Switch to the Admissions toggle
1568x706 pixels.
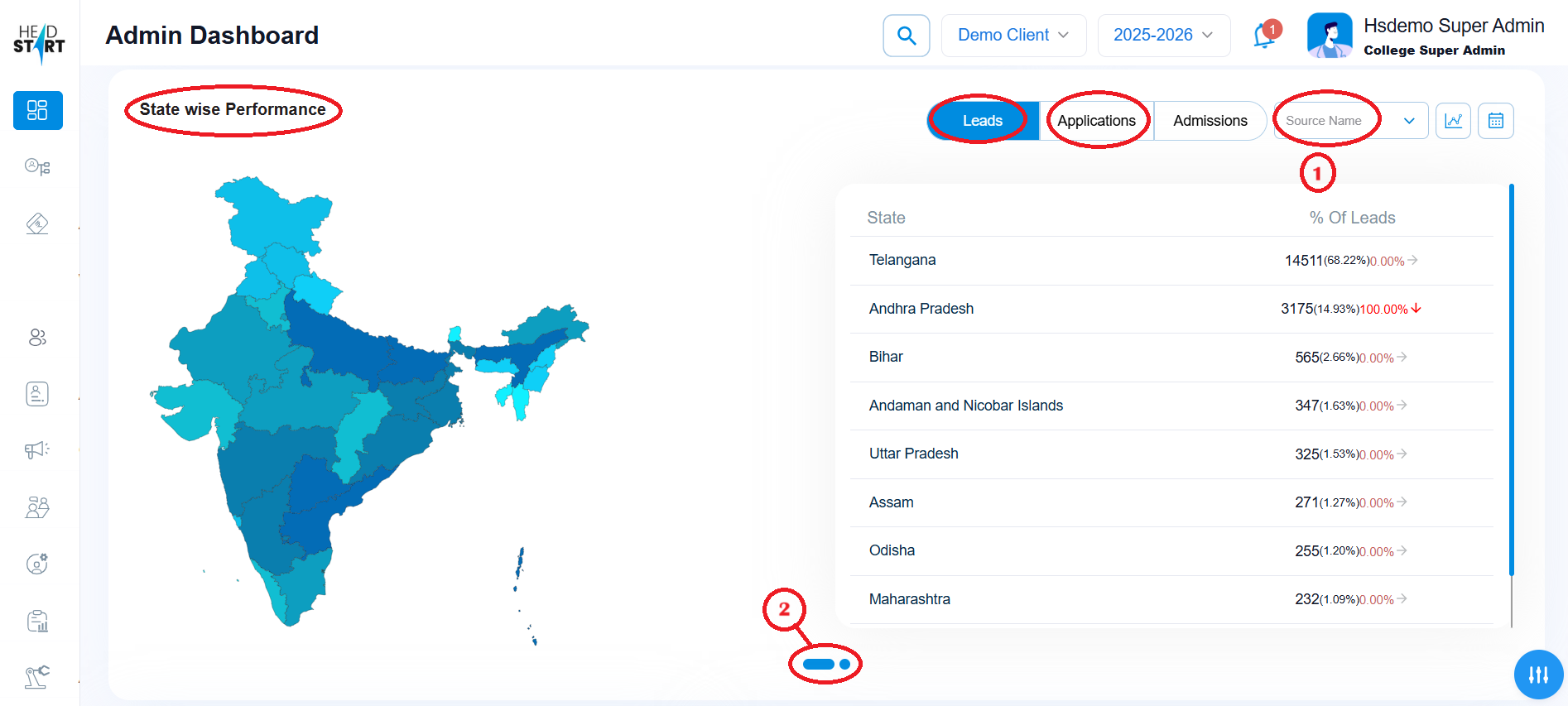(x=1210, y=121)
